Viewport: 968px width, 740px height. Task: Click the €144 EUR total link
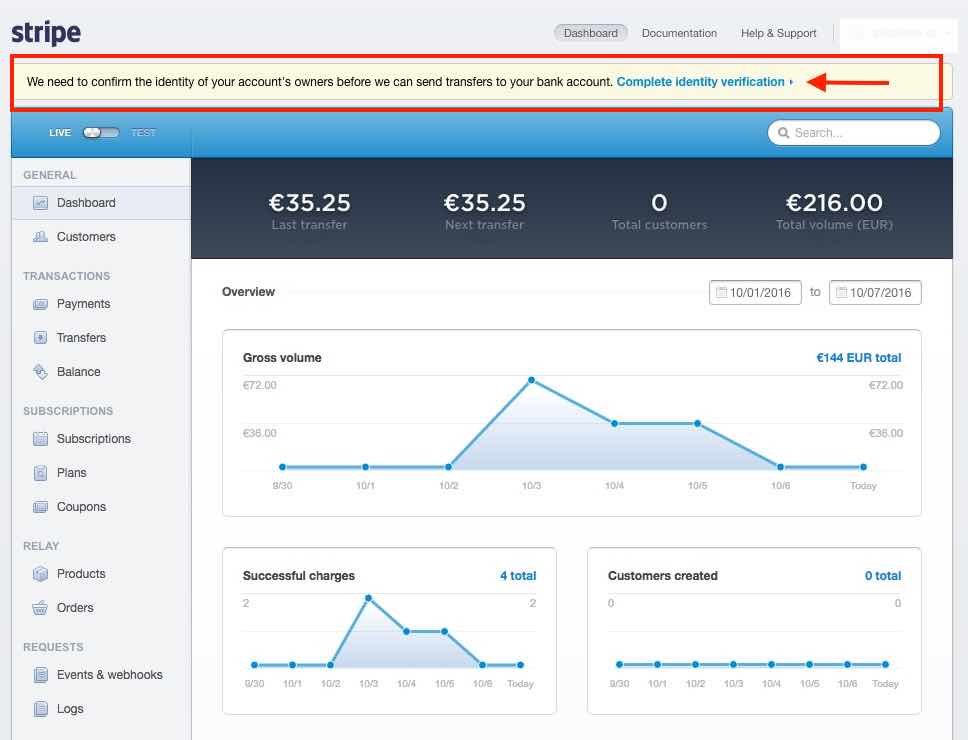pos(859,358)
